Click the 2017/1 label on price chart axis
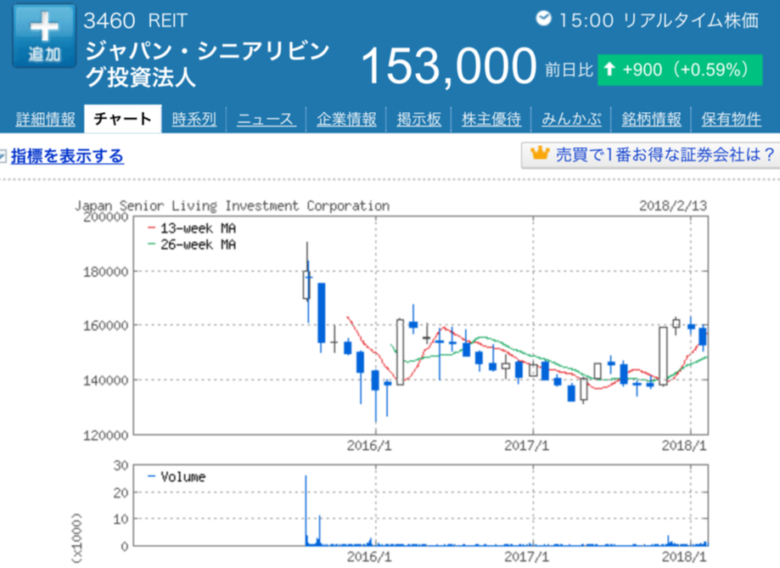This screenshot has height=568, width=780. coord(526,445)
